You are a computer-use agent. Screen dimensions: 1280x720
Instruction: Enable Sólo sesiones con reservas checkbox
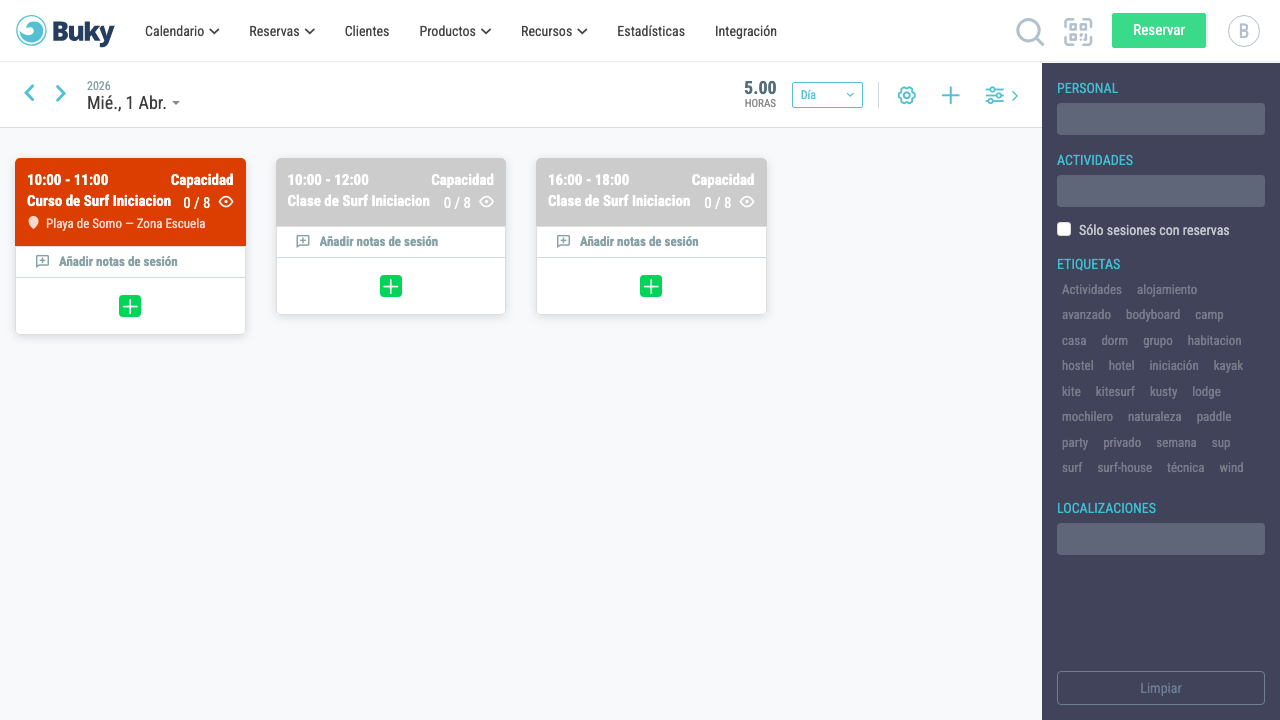pos(1064,229)
